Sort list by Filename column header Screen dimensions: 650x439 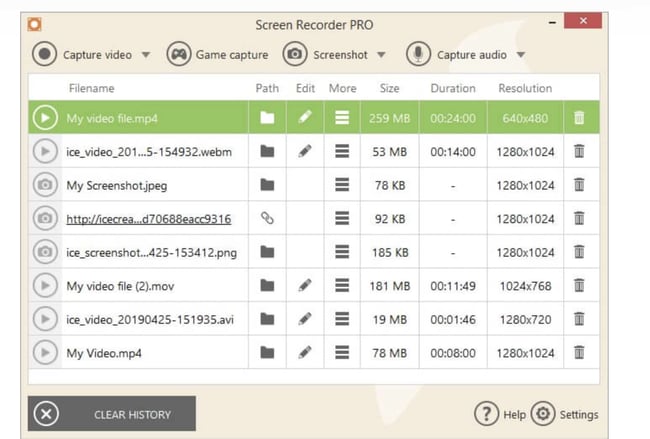pyautogui.click(x=91, y=88)
